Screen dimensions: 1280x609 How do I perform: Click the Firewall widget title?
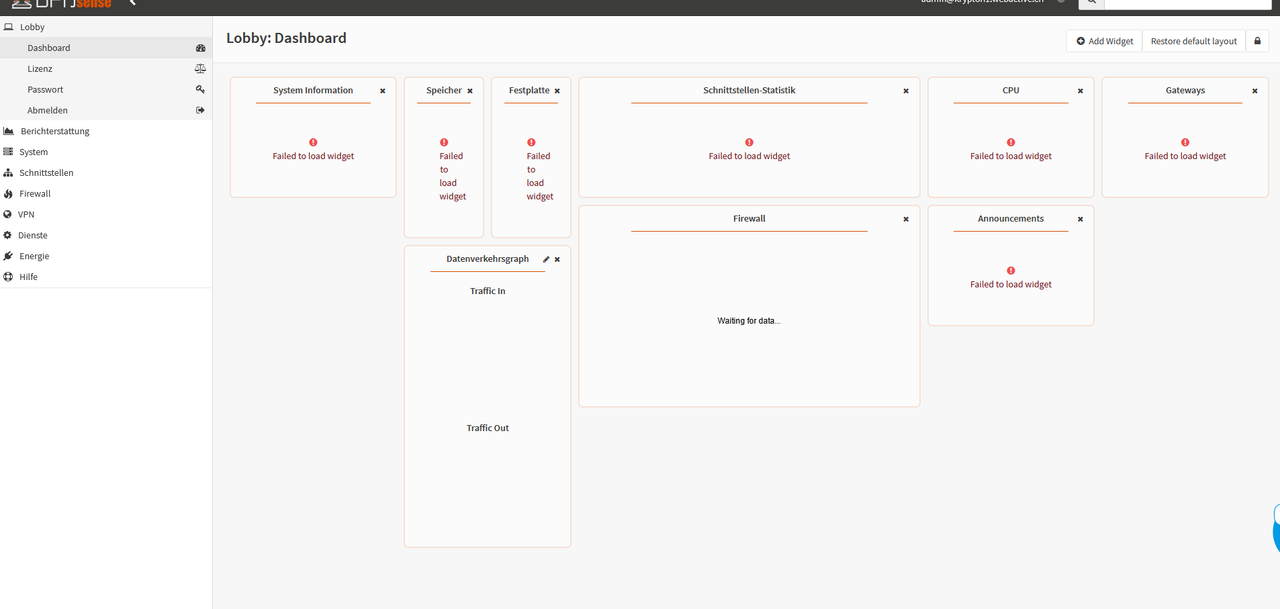749,218
